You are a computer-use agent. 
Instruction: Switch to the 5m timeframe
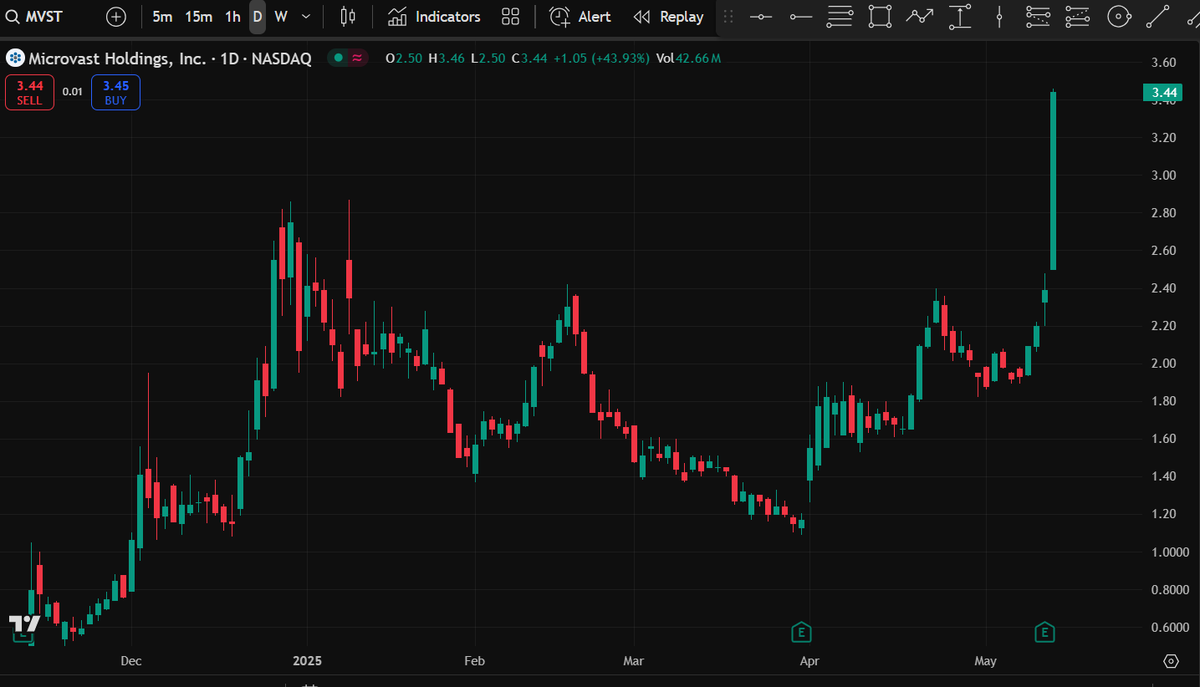pyautogui.click(x=162, y=17)
